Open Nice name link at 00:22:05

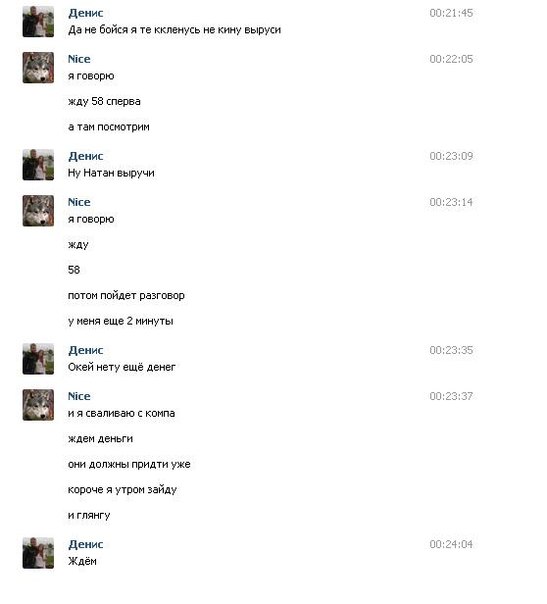(79, 59)
